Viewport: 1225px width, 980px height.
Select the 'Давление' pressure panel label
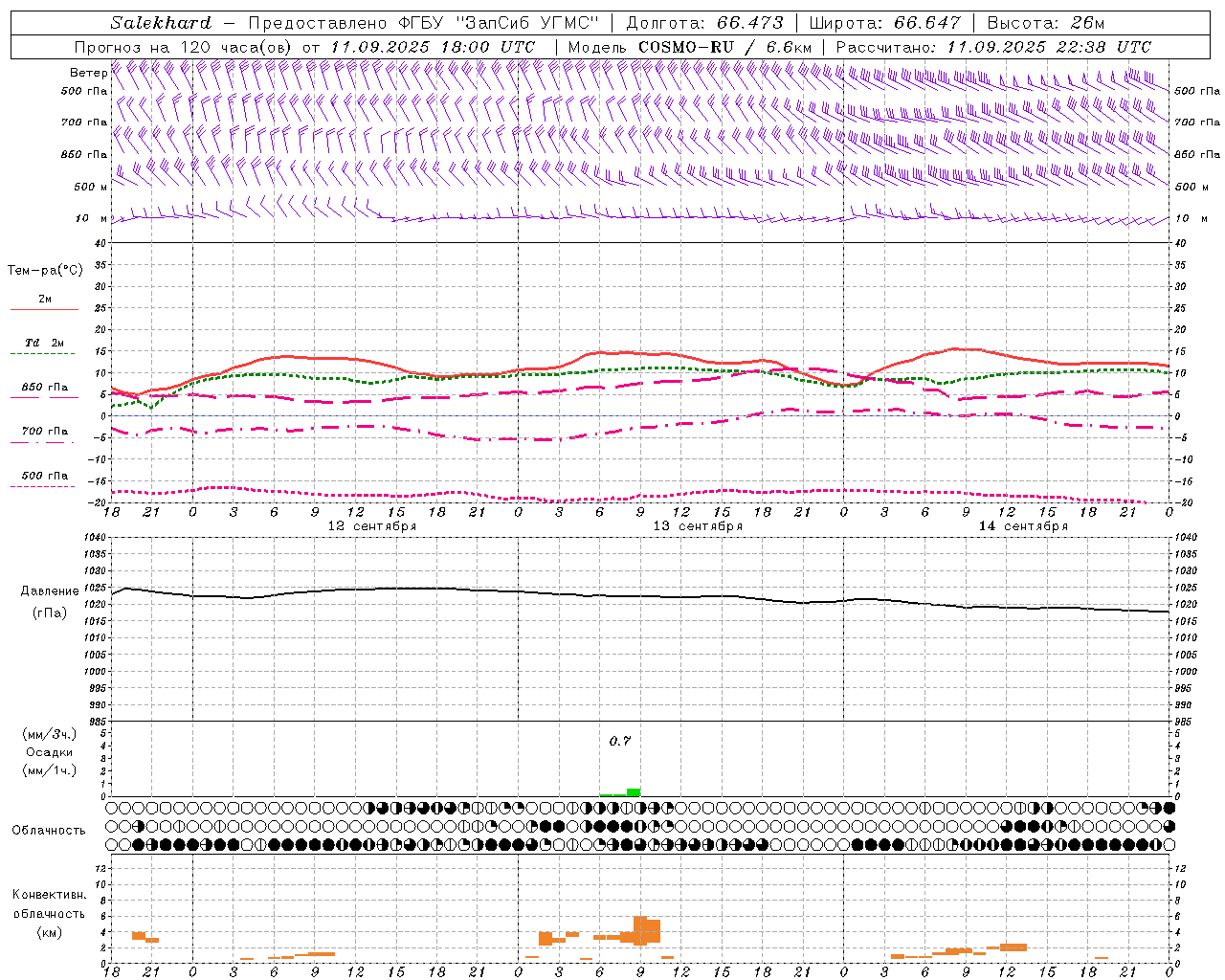click(49, 591)
